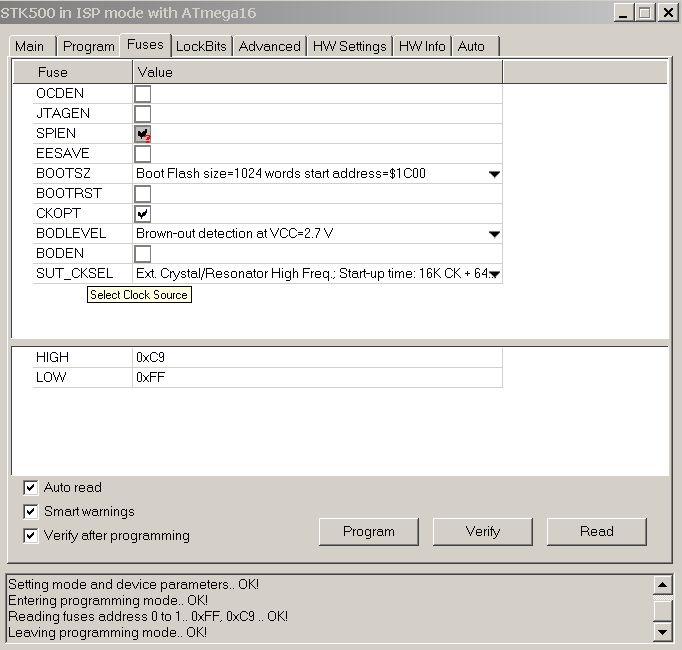Click the Read fuses button
This screenshot has height=650, width=682.
click(597, 532)
